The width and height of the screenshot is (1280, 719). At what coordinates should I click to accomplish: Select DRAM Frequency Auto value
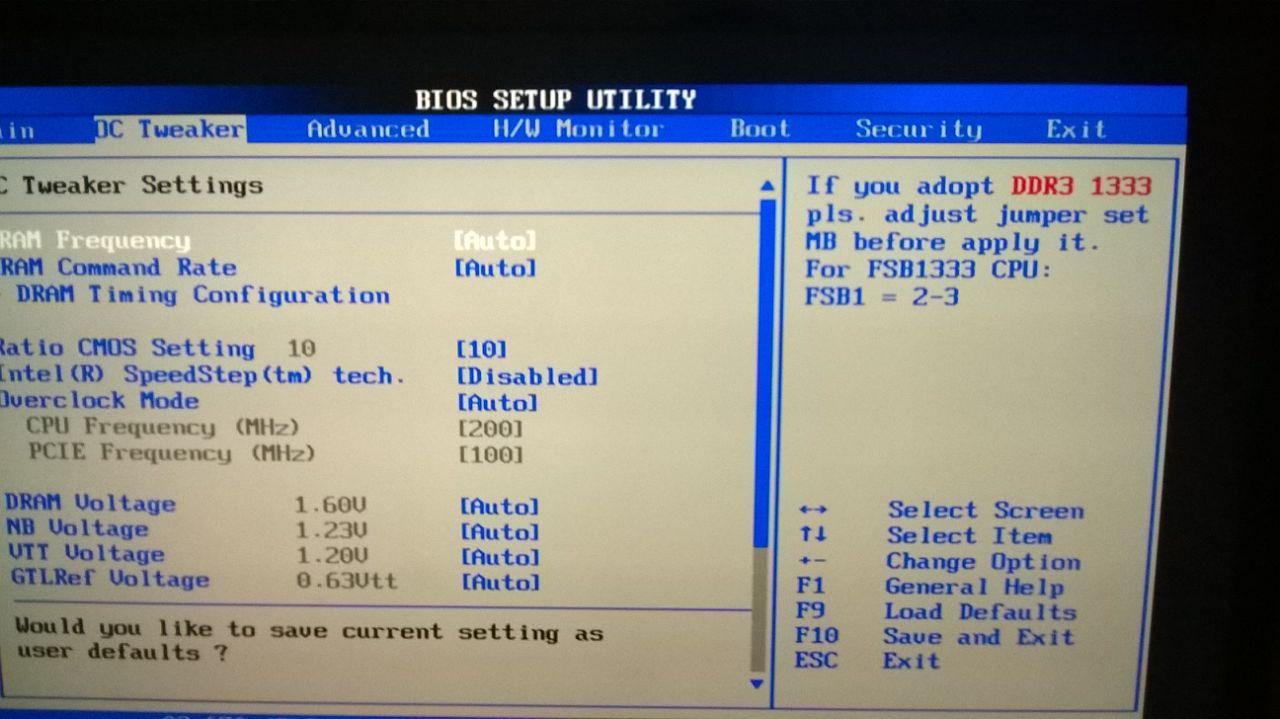point(495,241)
